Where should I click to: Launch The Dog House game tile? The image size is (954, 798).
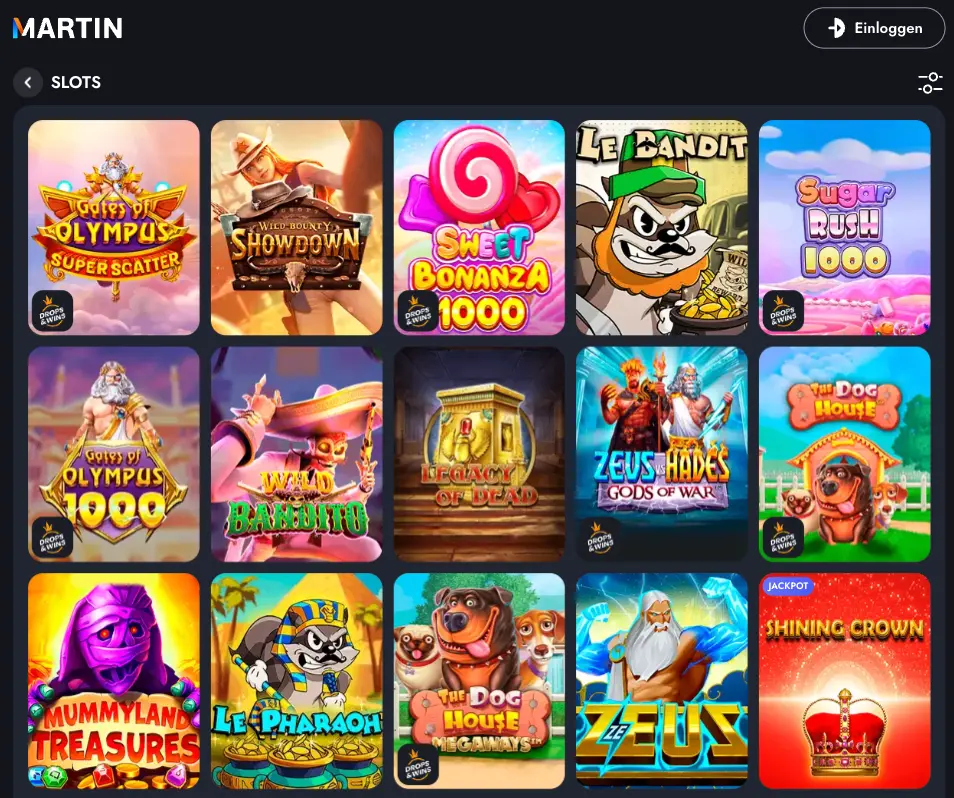pos(844,454)
